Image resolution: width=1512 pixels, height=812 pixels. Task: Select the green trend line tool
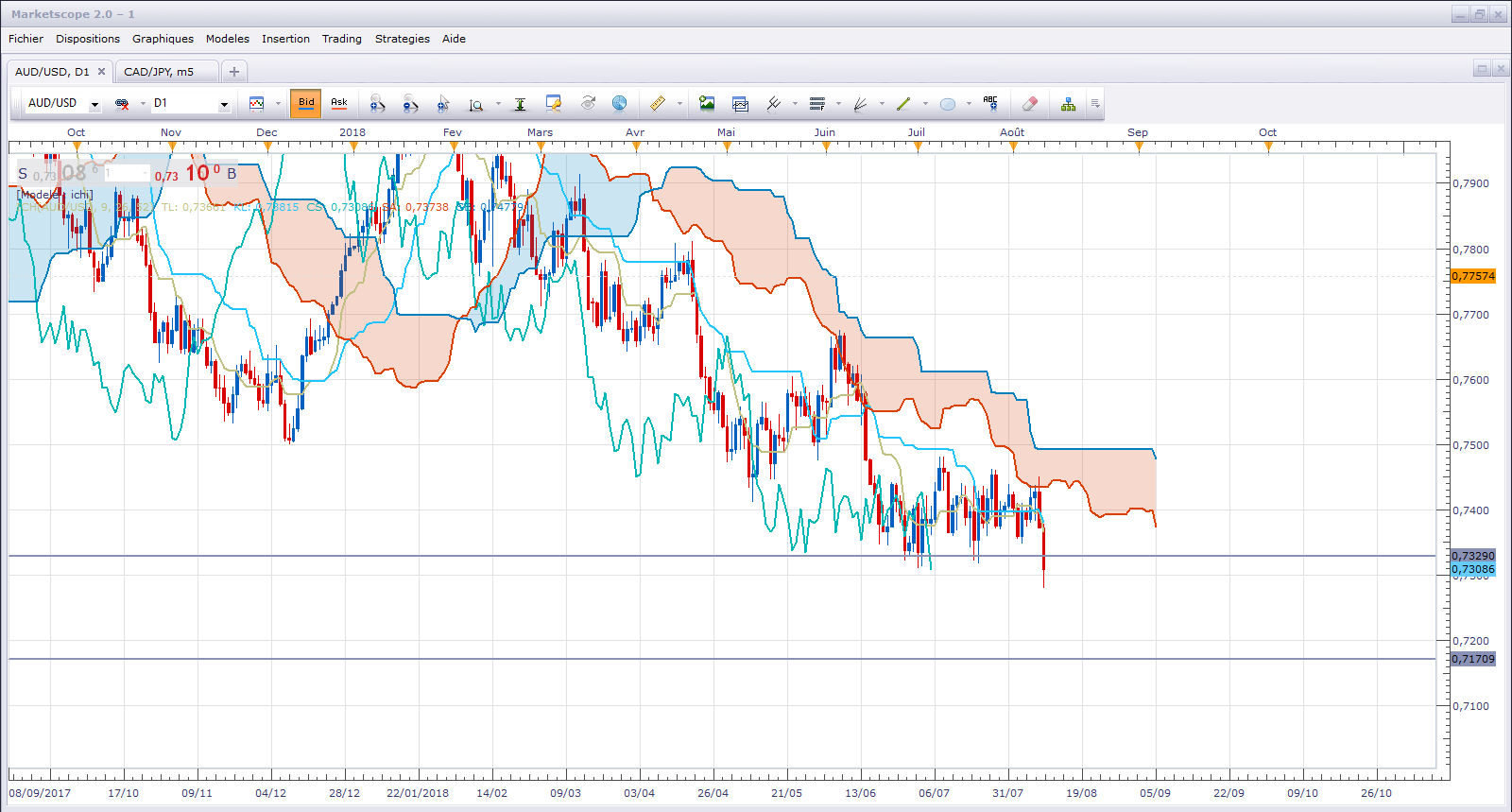tap(903, 104)
